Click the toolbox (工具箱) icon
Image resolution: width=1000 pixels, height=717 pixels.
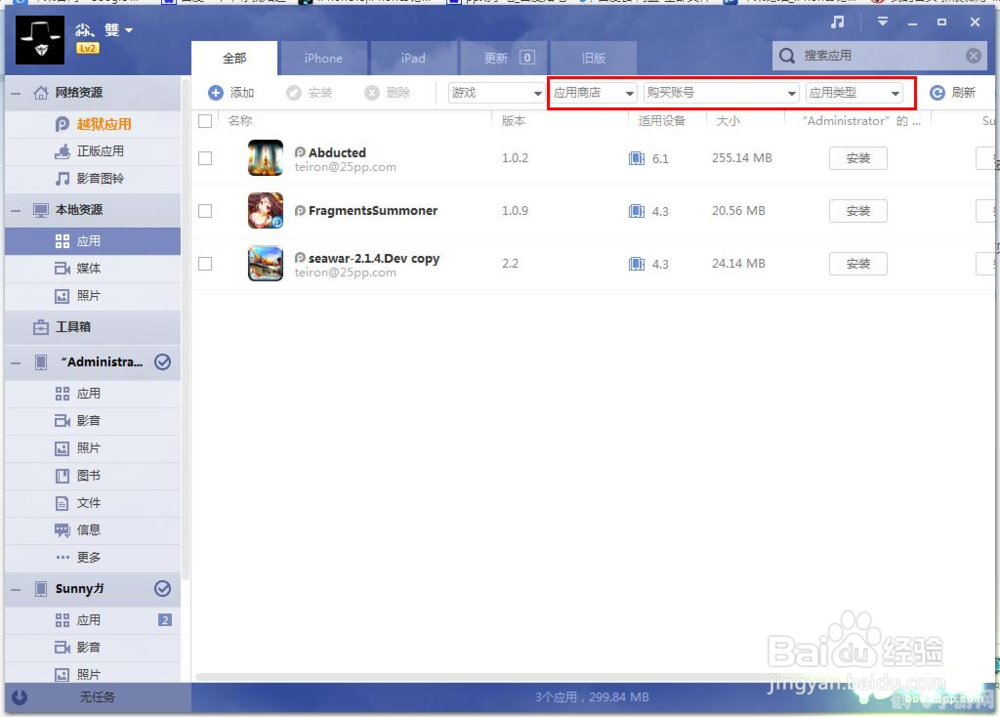(x=41, y=327)
